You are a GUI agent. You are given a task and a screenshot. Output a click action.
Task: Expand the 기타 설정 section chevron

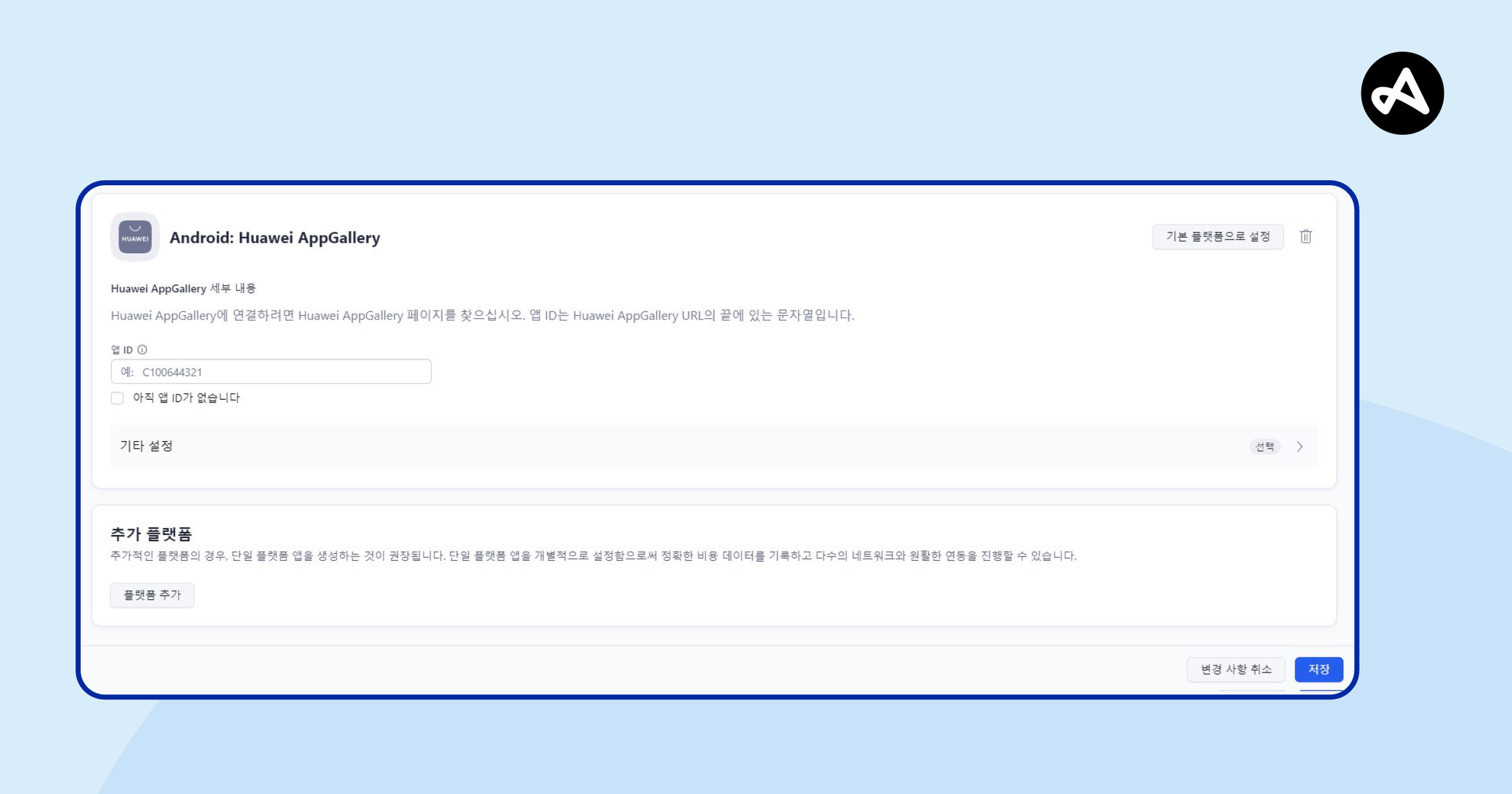[1299, 447]
